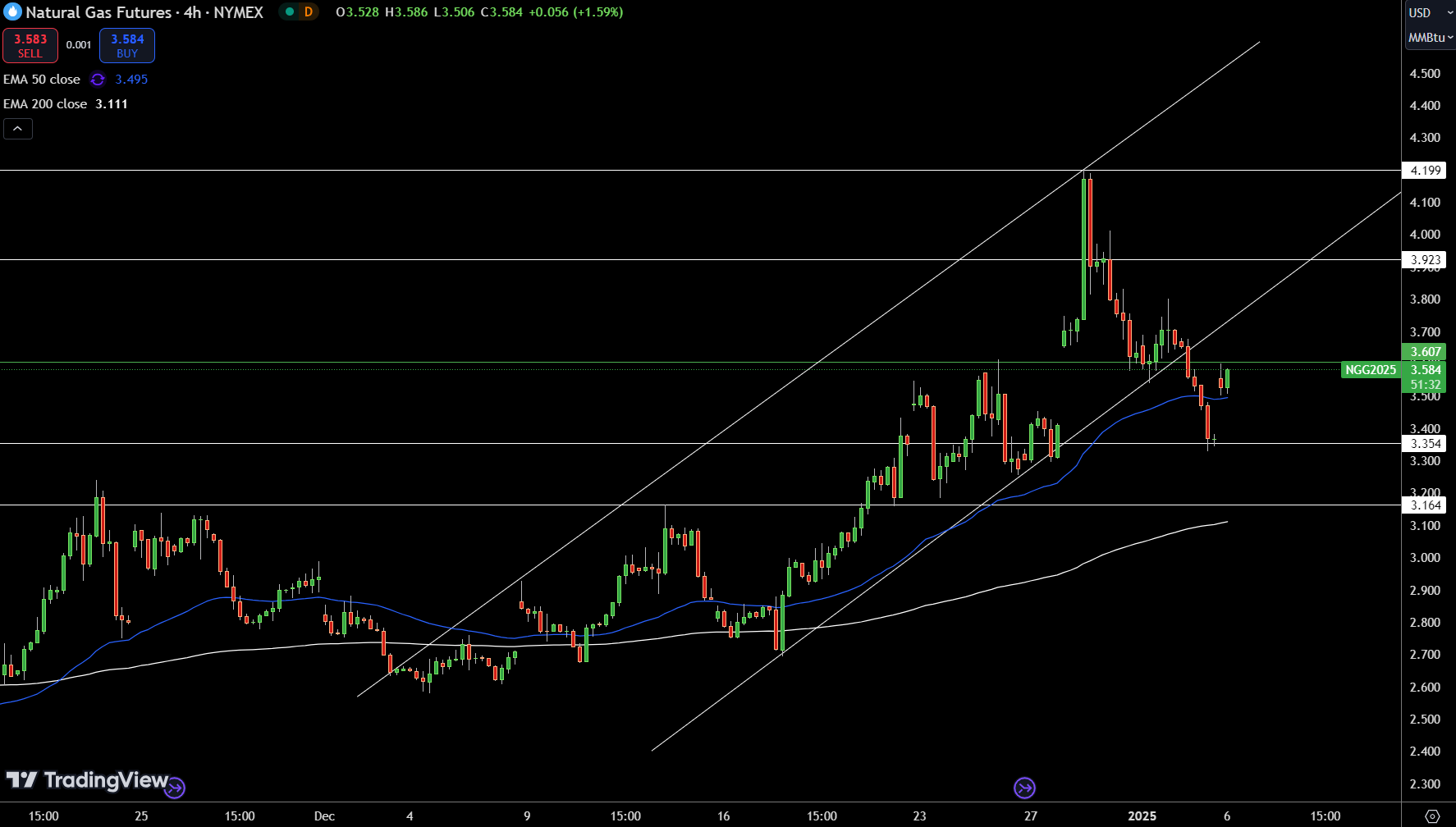Open the MMBtu unit dropdown
Viewport: 1456px width, 827px height.
click(x=1431, y=37)
